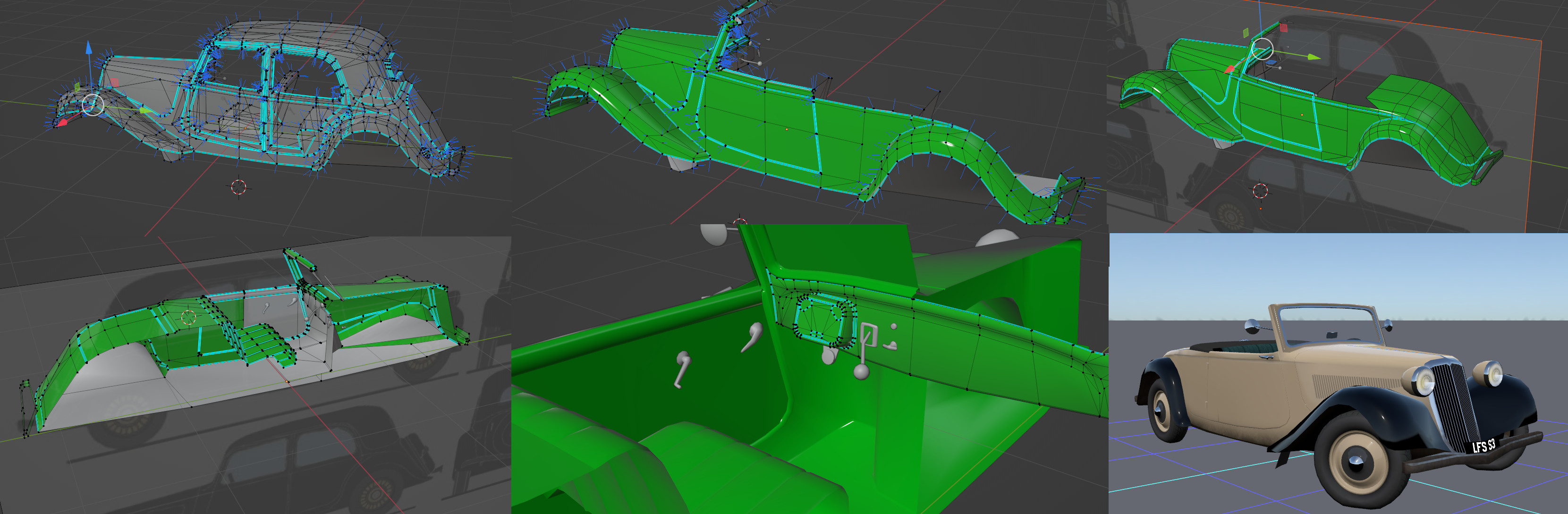The image size is (1568, 514).
Task: Click the 3D cursor inside bottom-left cutaway interior
Action: click(x=188, y=317)
